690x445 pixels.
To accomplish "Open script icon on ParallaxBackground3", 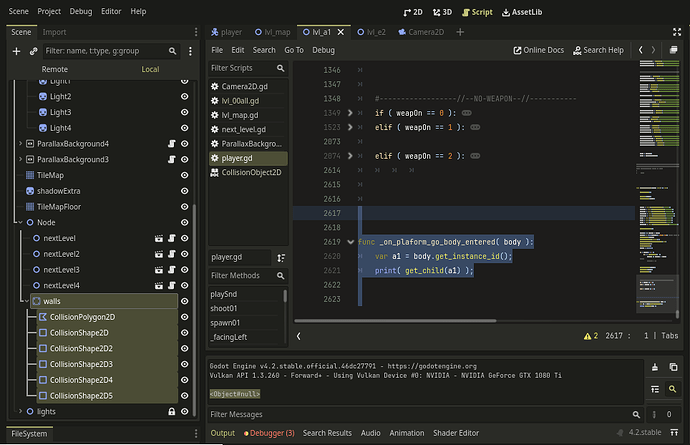I will (172, 159).
